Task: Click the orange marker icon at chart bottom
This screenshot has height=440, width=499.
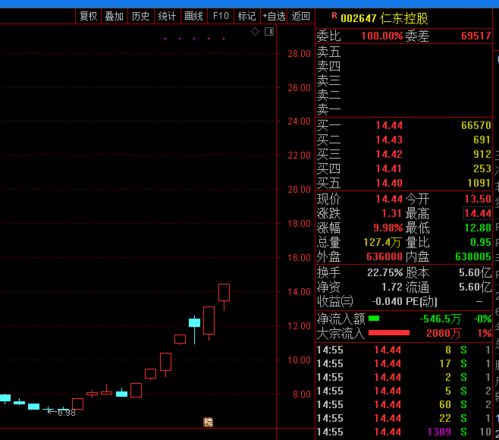Action: (x=208, y=422)
